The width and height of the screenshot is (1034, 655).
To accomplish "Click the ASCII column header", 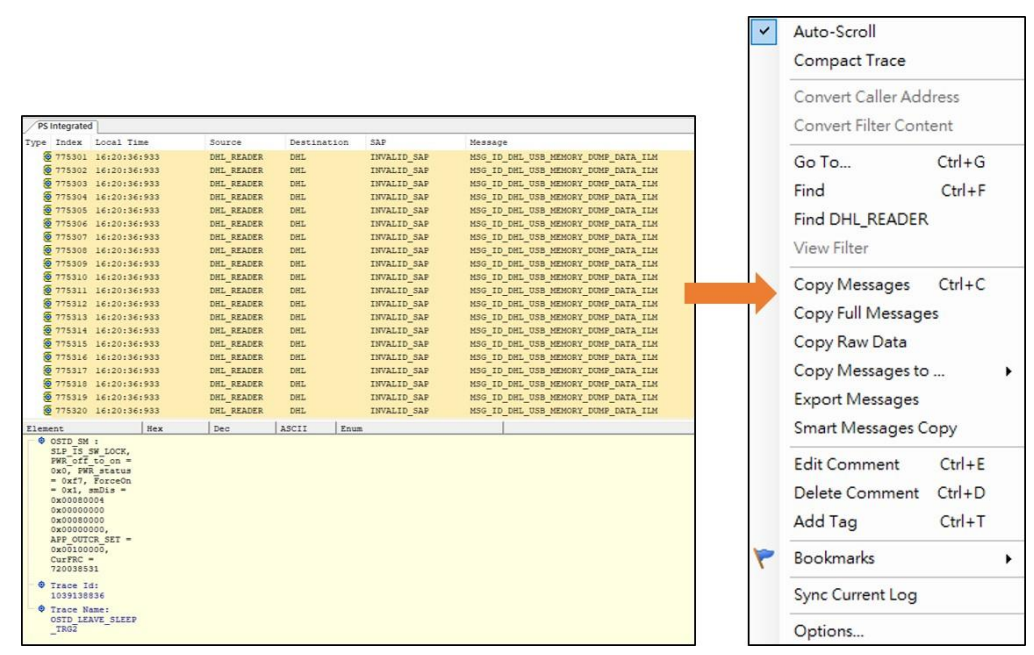I will pos(293,429).
